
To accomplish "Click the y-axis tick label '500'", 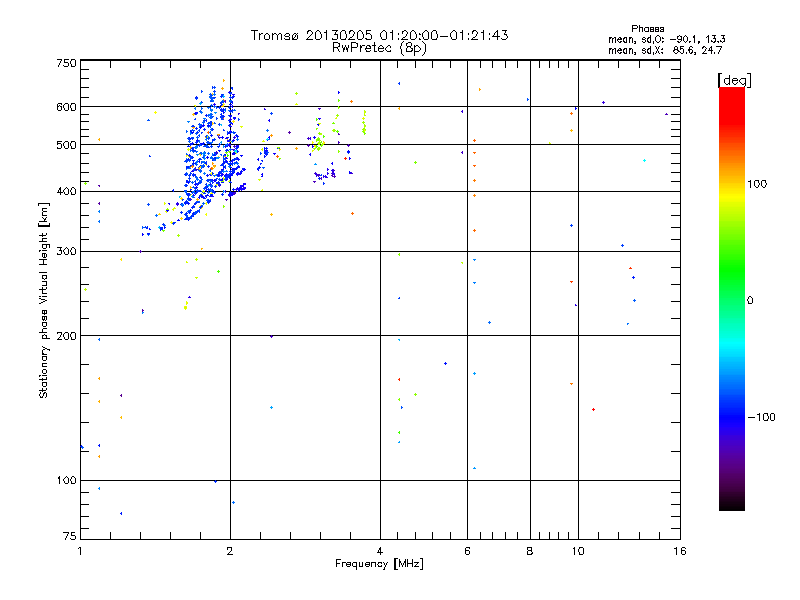I will (x=66, y=145).
